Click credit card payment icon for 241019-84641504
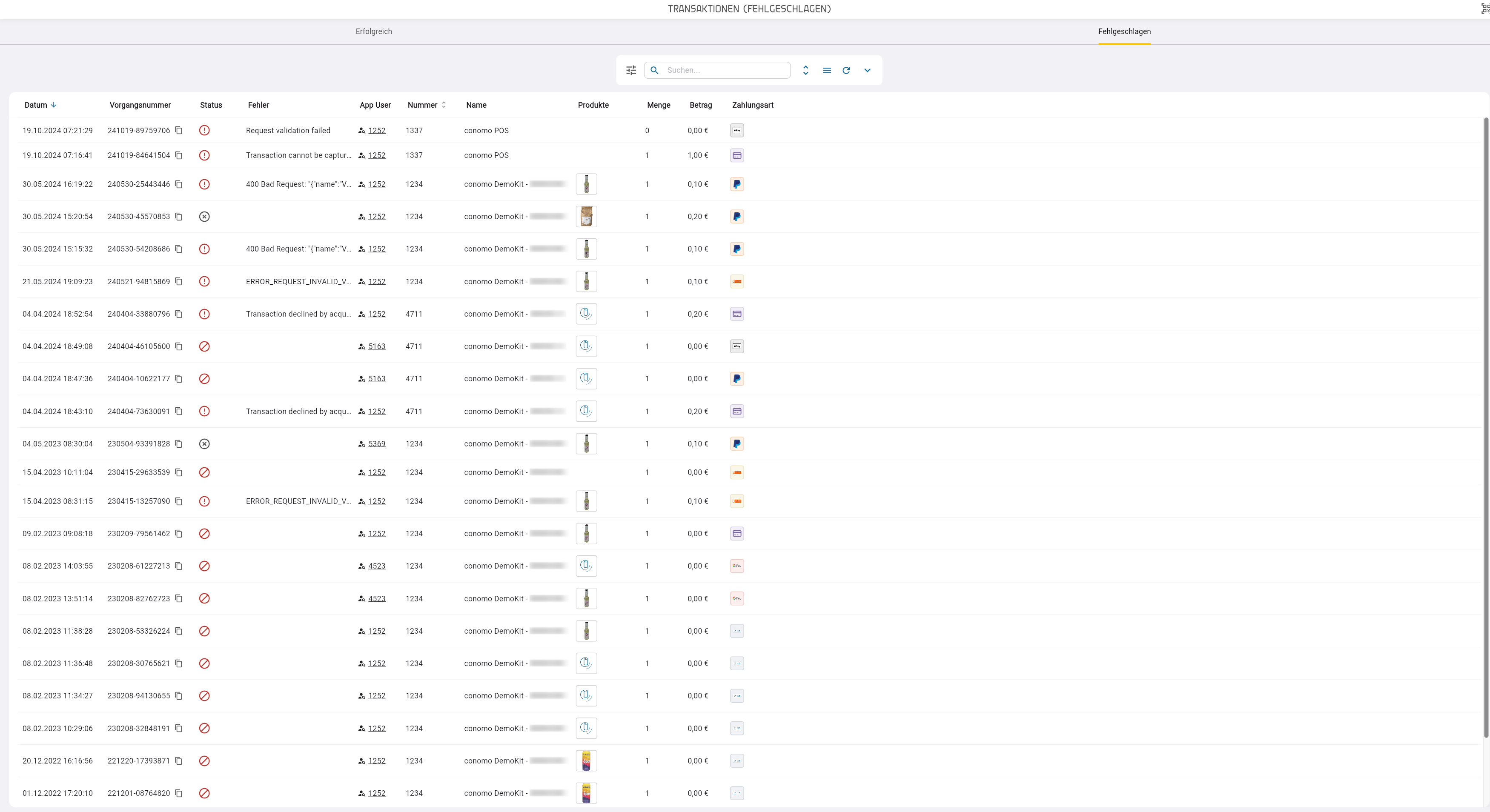 pyautogui.click(x=737, y=155)
